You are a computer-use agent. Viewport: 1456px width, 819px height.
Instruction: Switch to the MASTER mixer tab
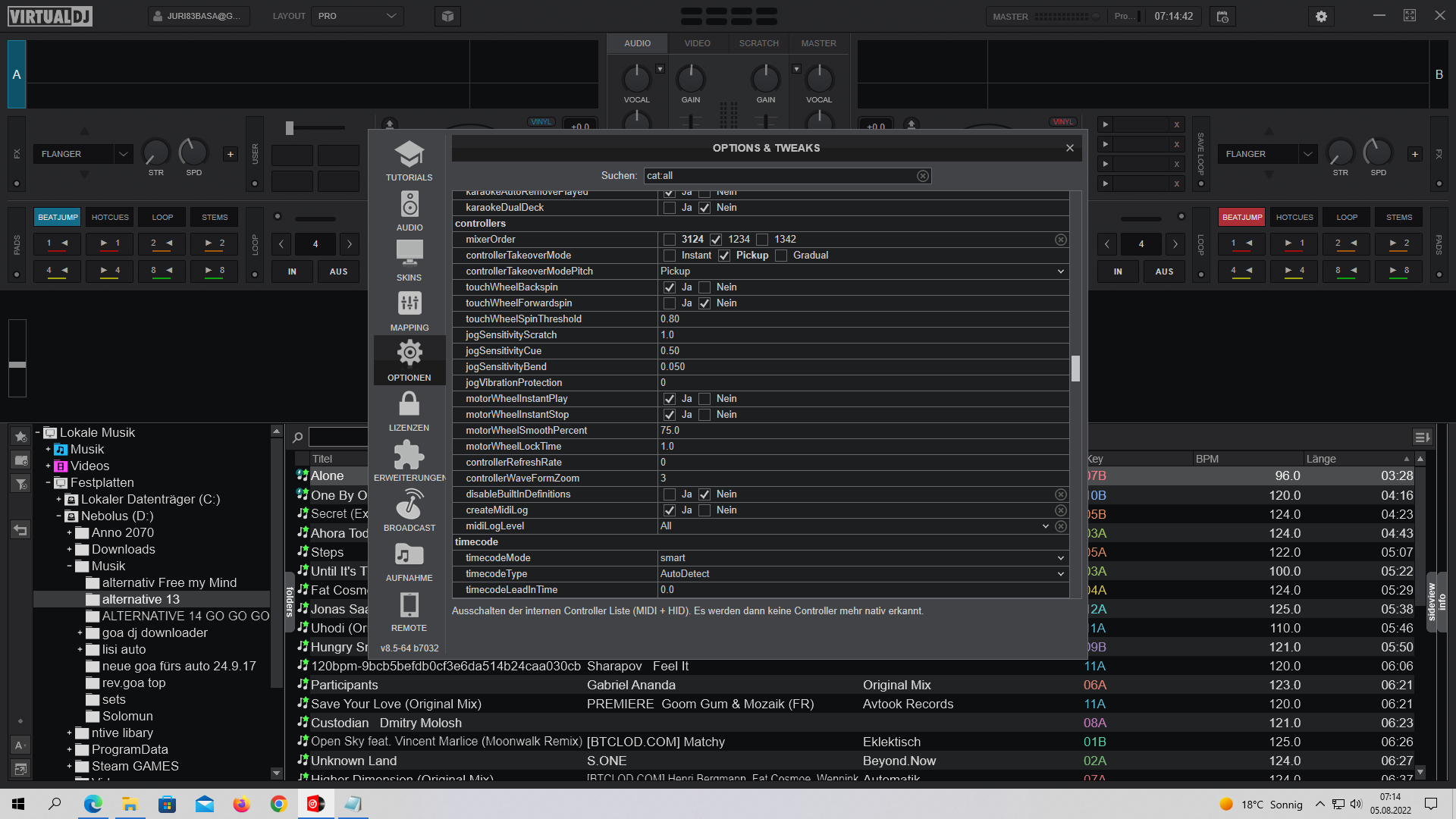pyautogui.click(x=818, y=43)
